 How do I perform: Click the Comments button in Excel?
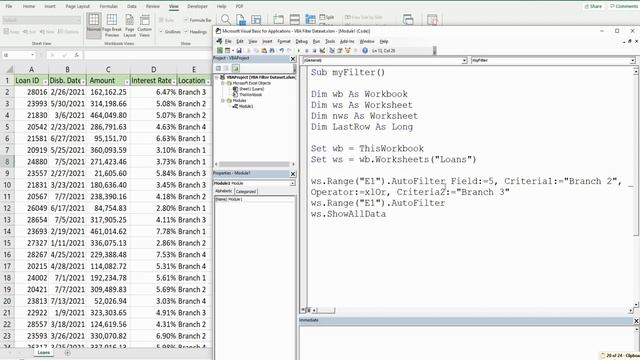pos(623,6)
